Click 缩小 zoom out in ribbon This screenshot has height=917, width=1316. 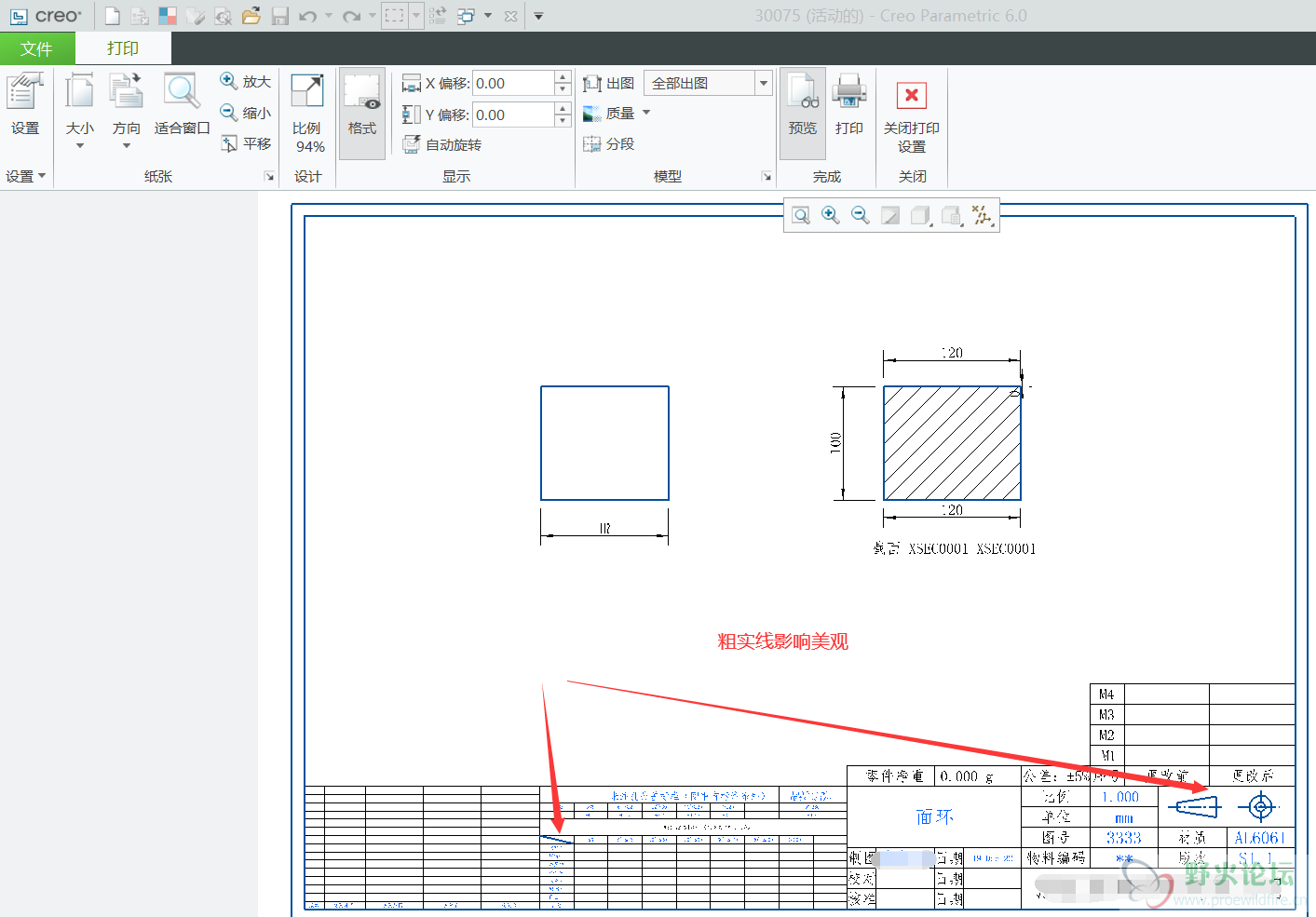pyautogui.click(x=246, y=113)
